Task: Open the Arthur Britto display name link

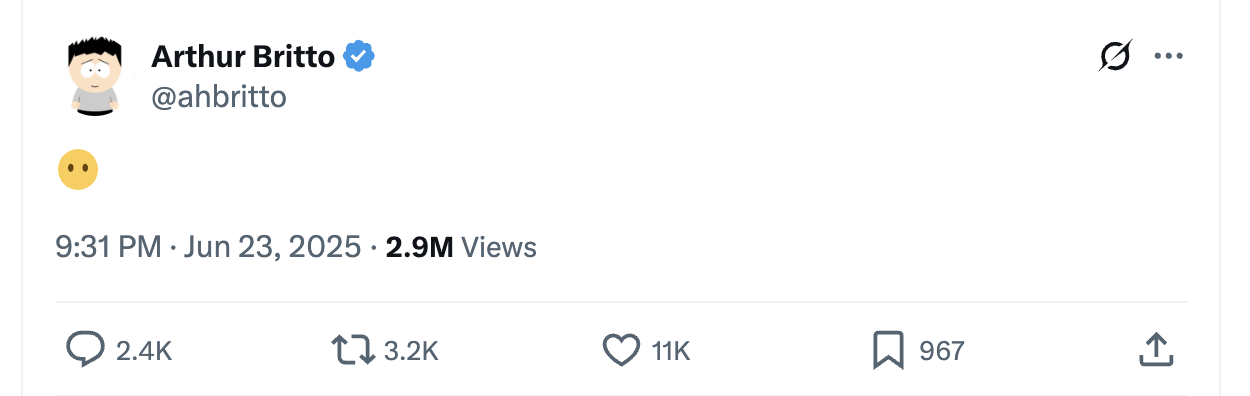Action: pyautogui.click(x=243, y=57)
